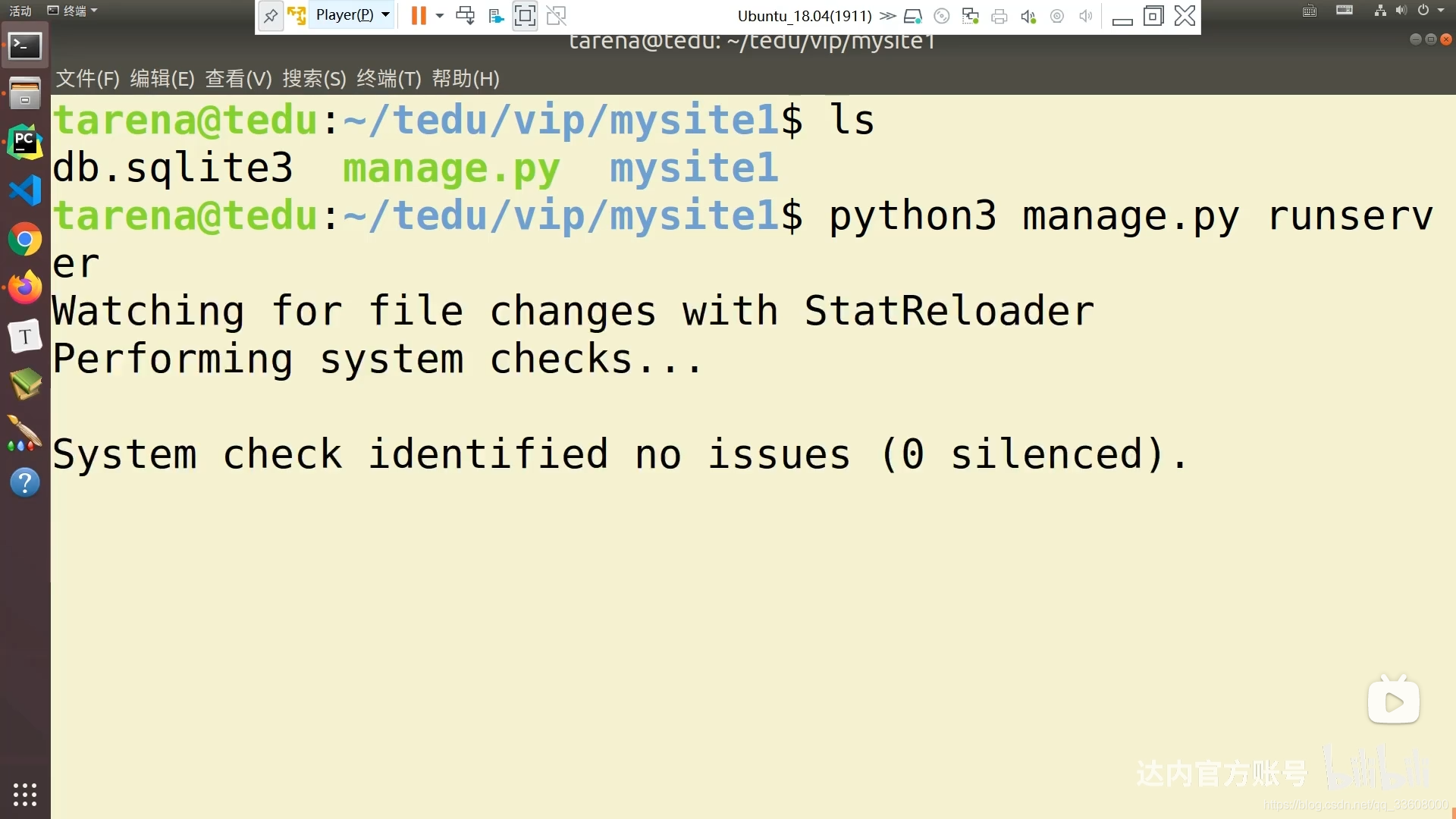Click the Unity mode icon
Image resolution: width=1456 pixels, height=819 pixels.
(557, 15)
